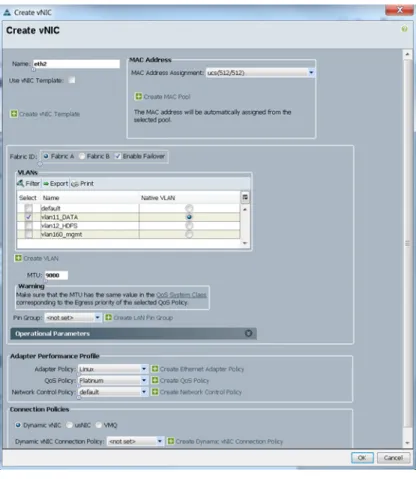Click the Create vNIC Template plus icon
Screen dimensions: 416x479
point(14,114)
